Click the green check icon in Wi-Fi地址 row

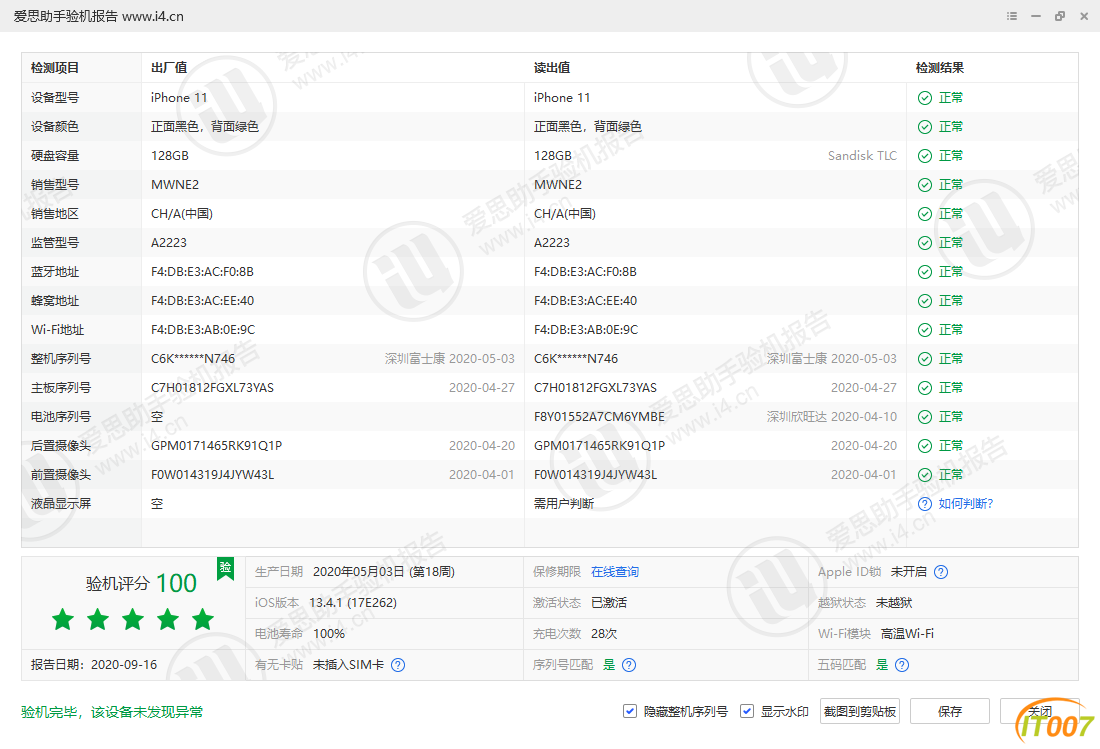pos(925,330)
